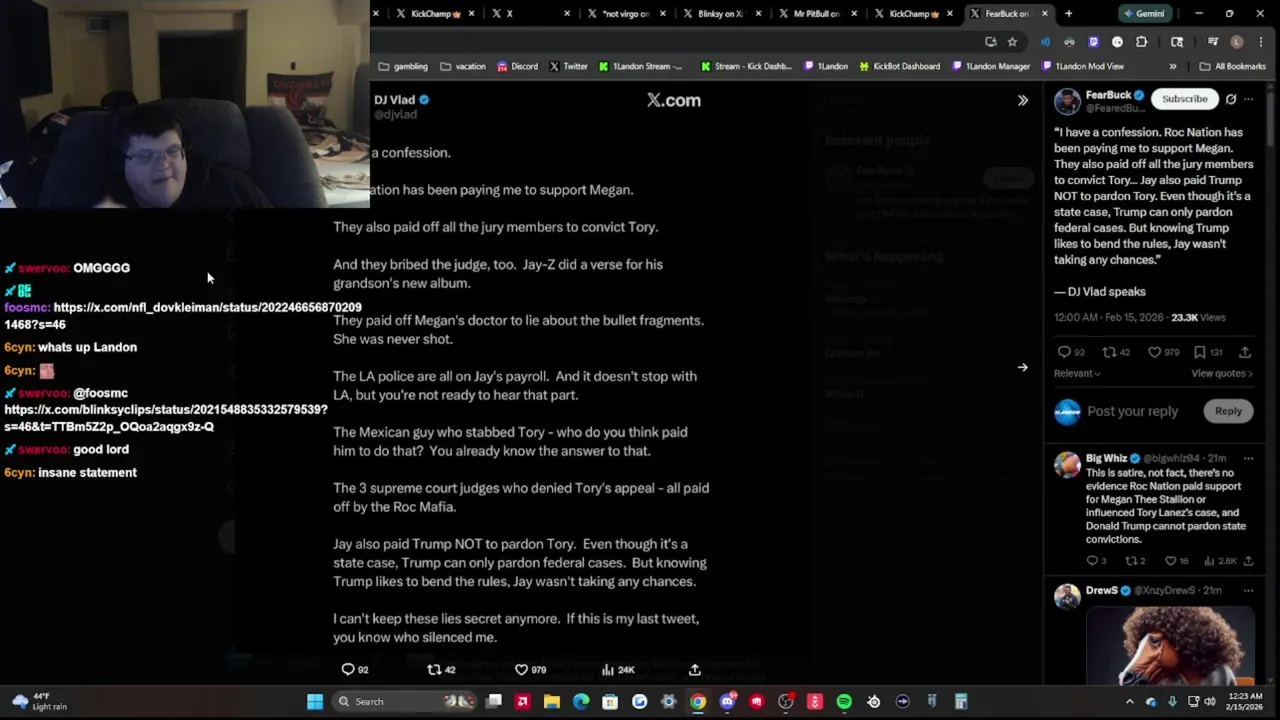Share the FearBuck post in the sidebar
This screenshot has height=720, width=1280.
[1244, 352]
